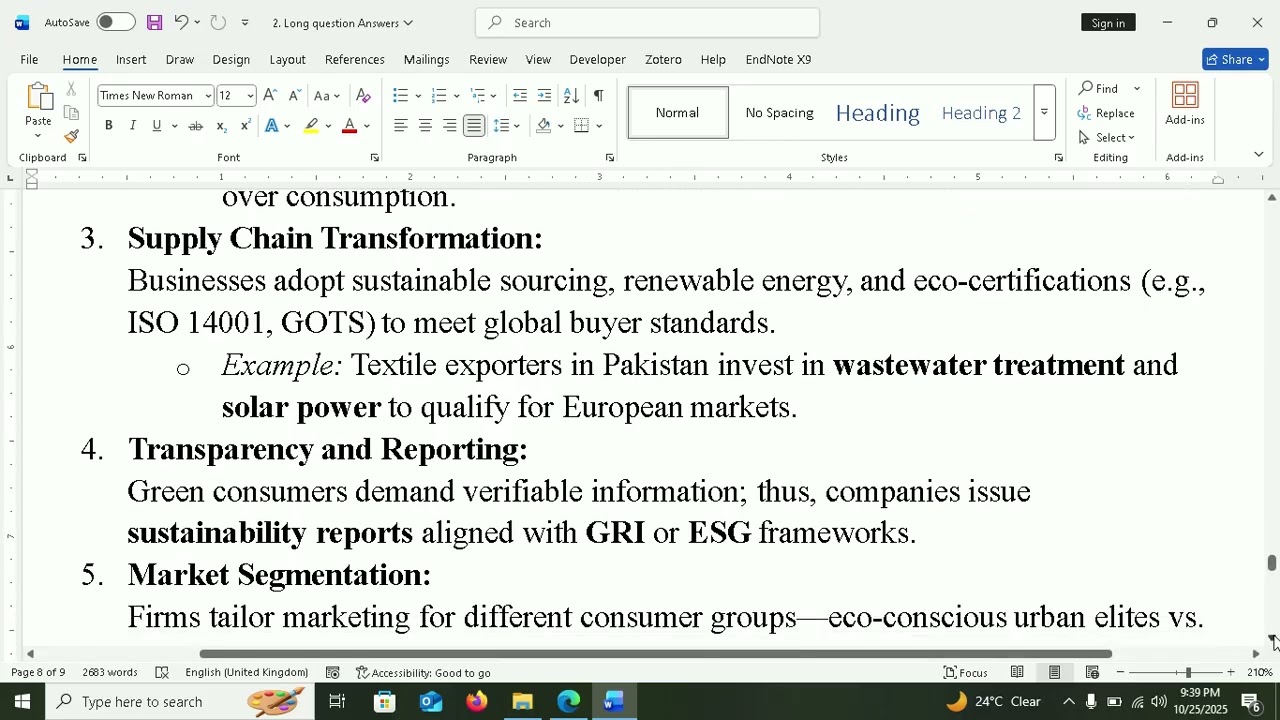Switch to the Review tab
This screenshot has height=720, width=1280.
(488, 59)
